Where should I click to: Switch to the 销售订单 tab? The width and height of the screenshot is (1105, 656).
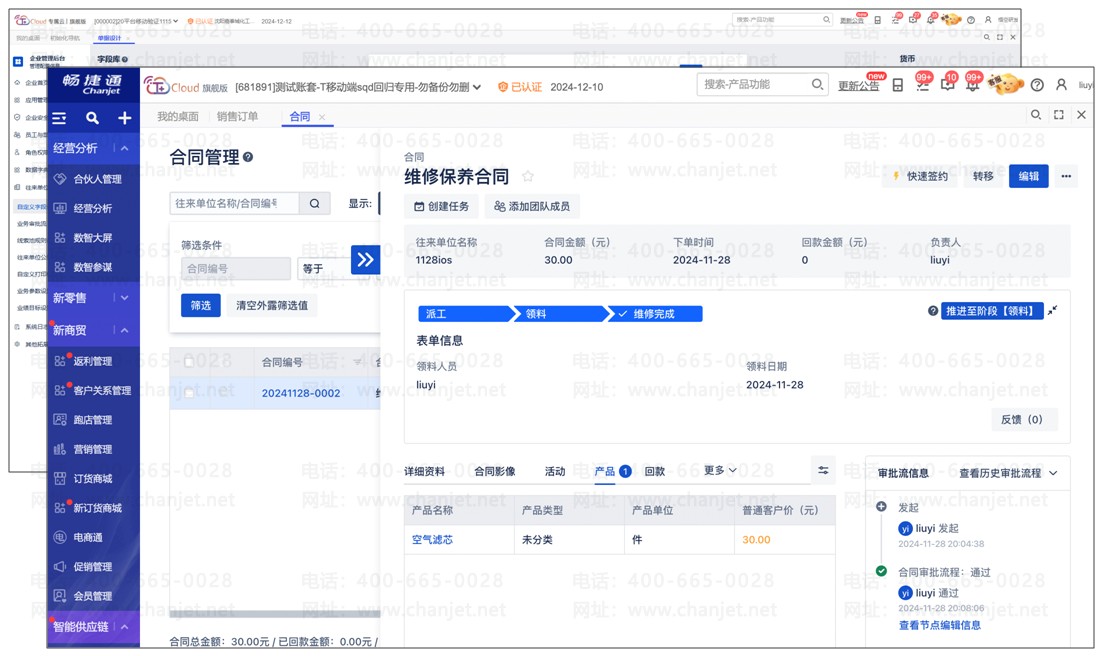237,117
